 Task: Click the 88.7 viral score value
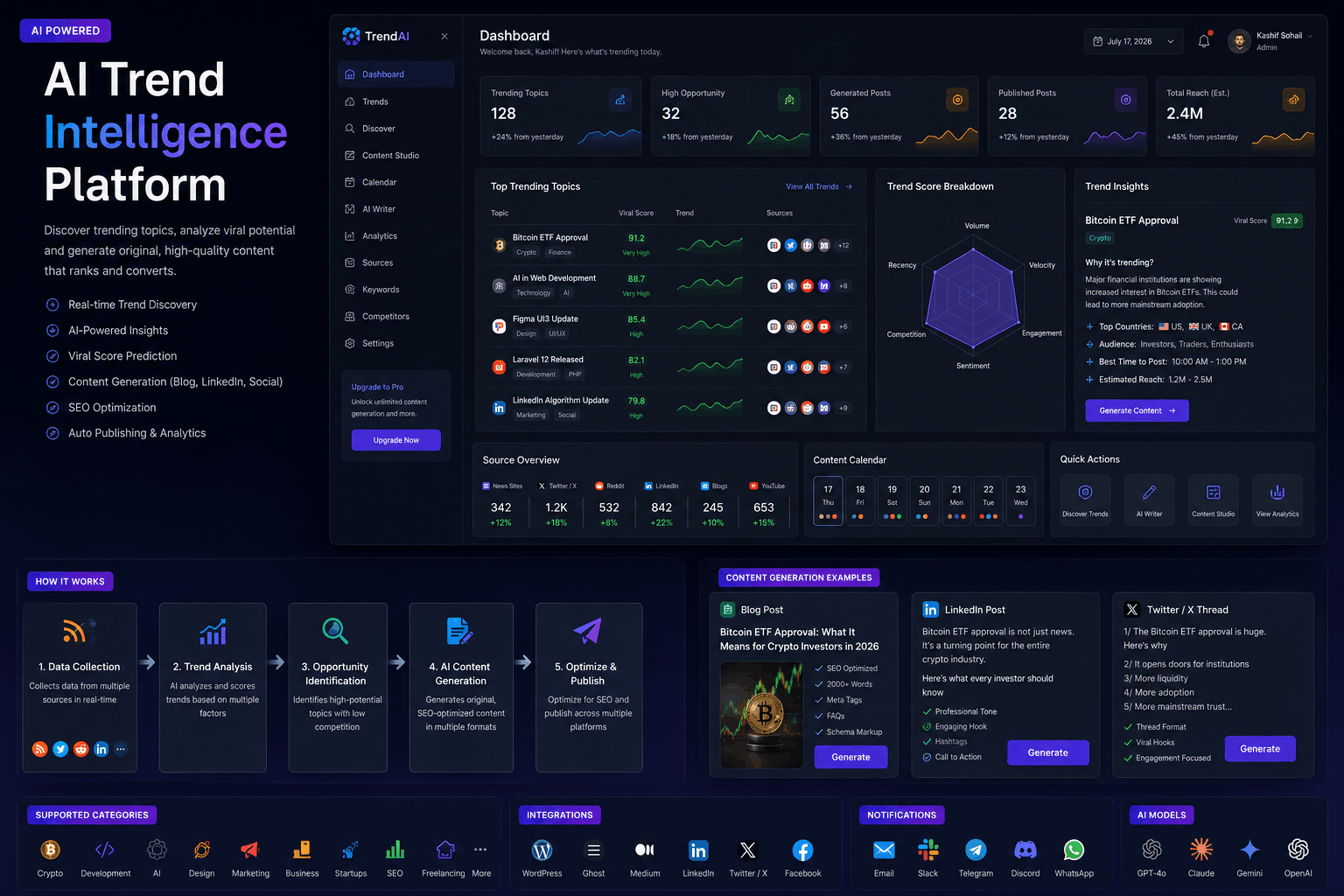tap(636, 279)
